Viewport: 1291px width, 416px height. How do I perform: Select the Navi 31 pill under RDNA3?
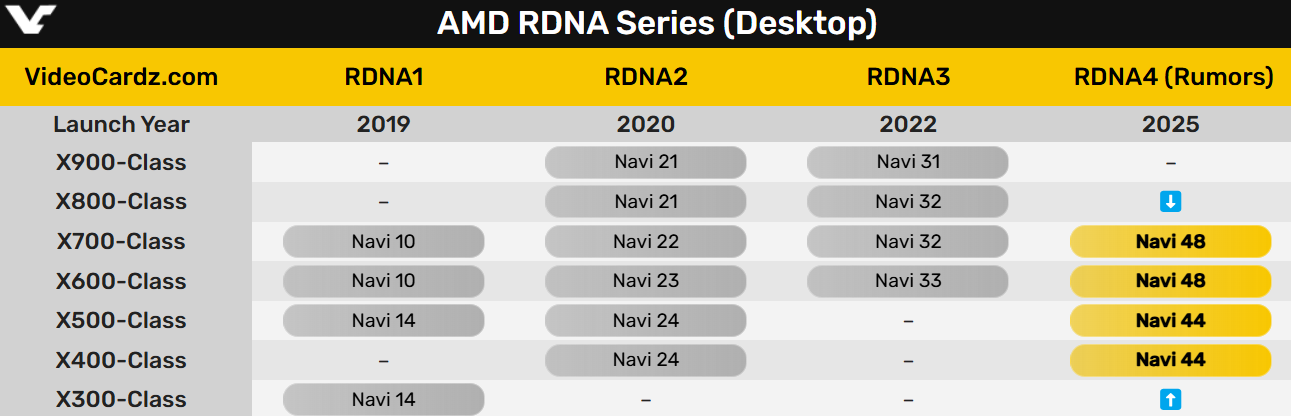click(x=908, y=162)
